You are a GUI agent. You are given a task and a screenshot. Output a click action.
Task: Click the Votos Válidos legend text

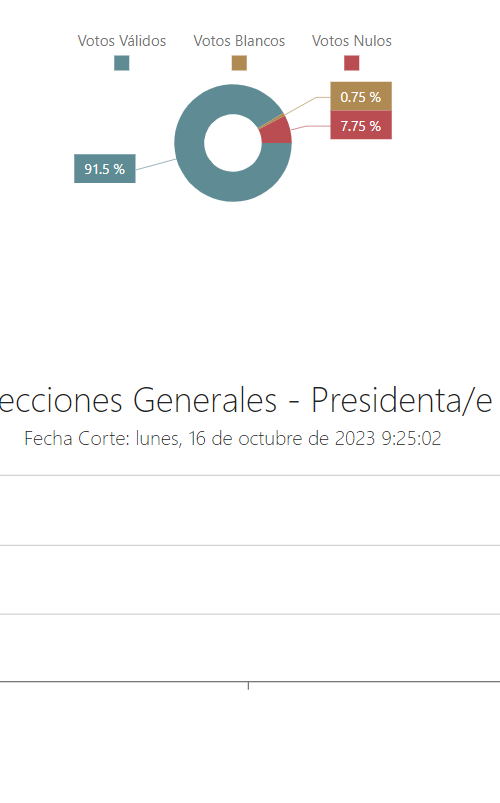coord(122,41)
